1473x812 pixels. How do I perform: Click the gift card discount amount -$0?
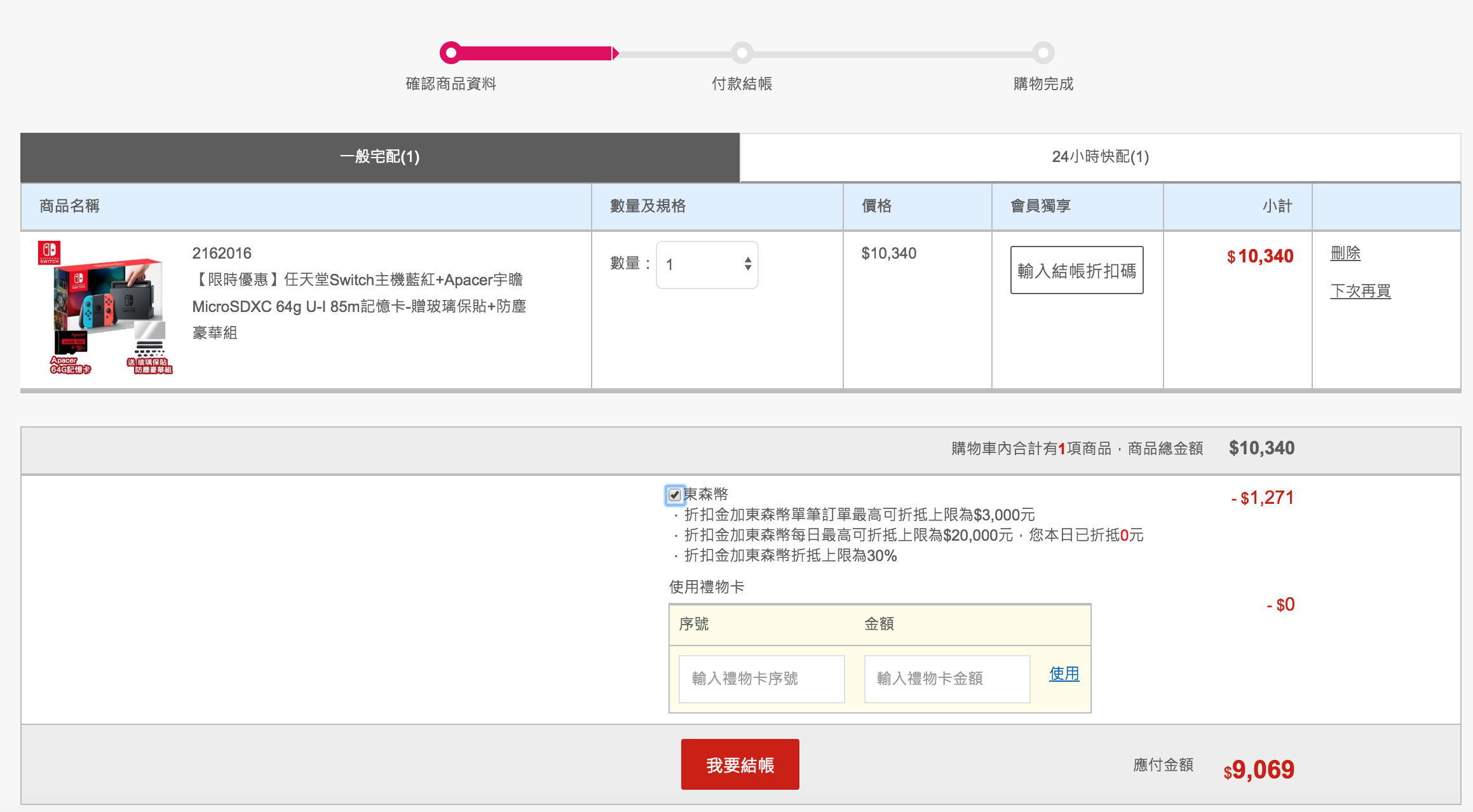pos(1280,604)
